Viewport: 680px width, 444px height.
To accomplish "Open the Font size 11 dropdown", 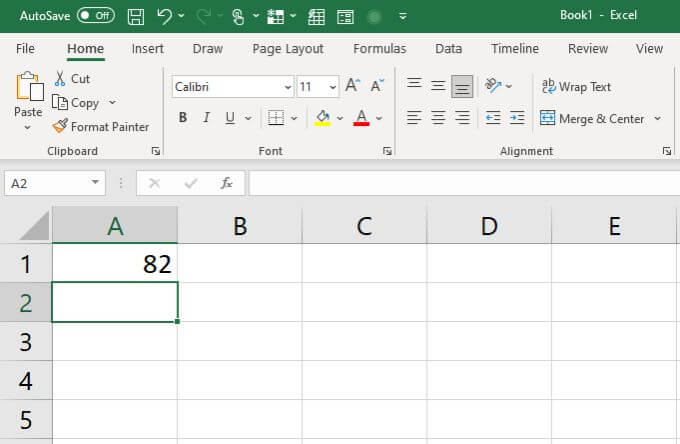I will [333, 87].
